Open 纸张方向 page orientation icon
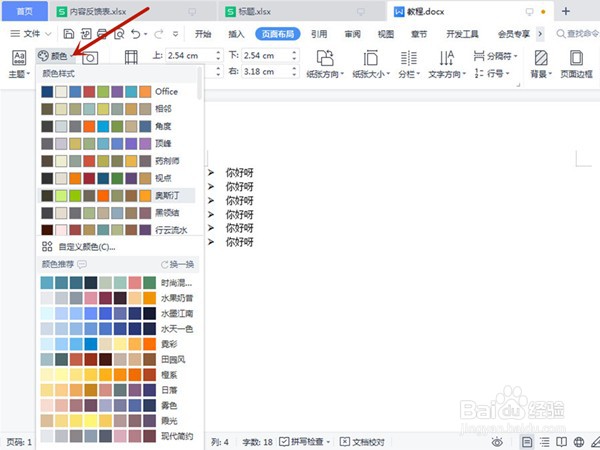The image size is (600, 450). click(325, 58)
